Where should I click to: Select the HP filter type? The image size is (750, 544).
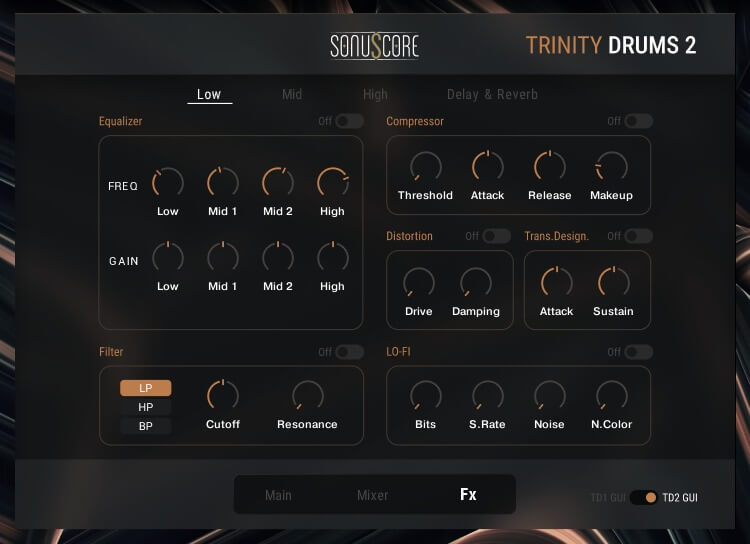tap(145, 407)
